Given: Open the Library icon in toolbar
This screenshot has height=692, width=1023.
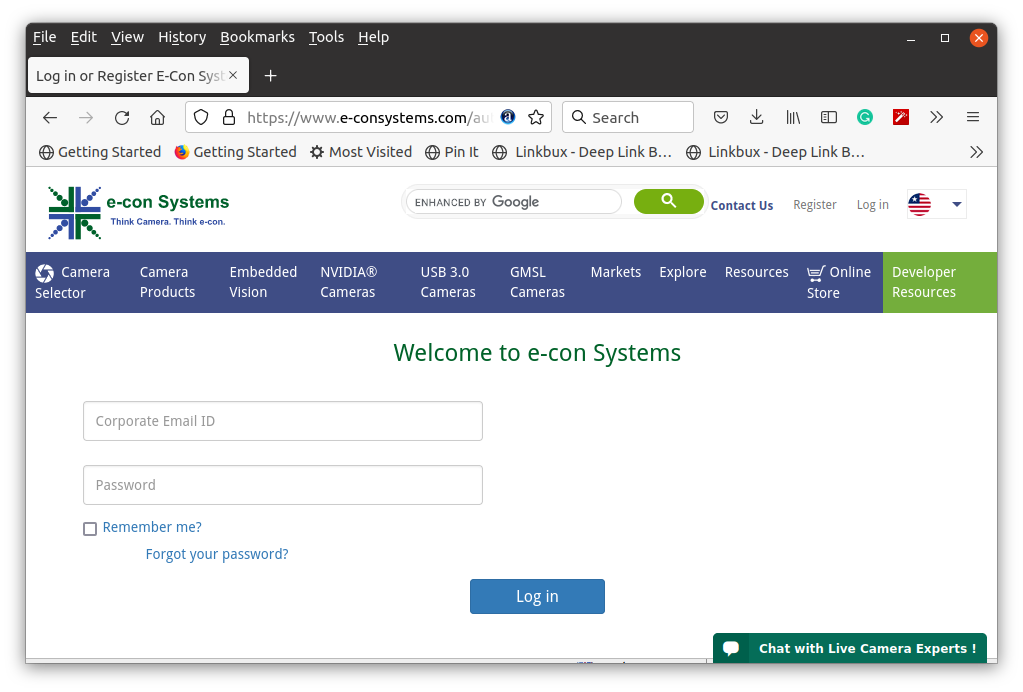Looking at the screenshot, I should pos(793,117).
